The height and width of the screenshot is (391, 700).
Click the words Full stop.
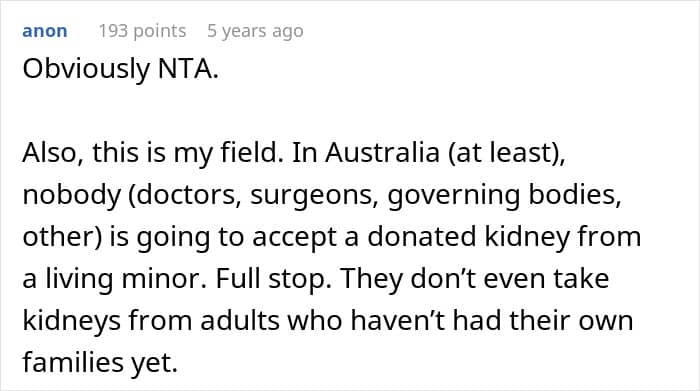274,279
